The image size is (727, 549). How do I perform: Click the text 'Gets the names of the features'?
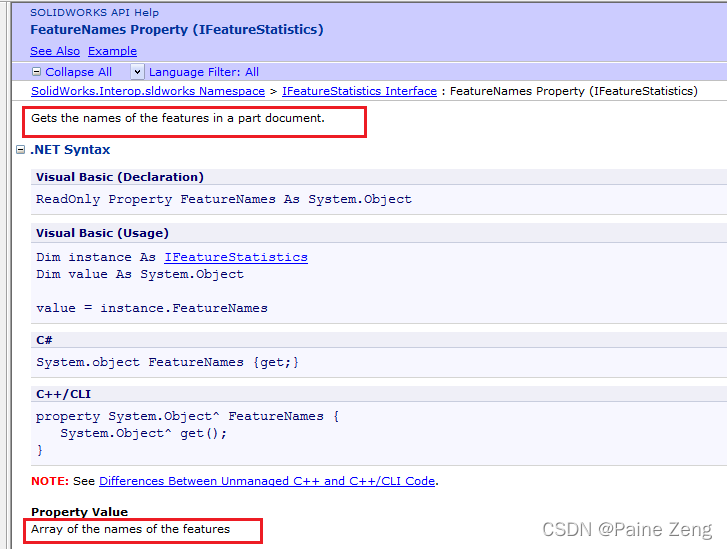(120, 118)
